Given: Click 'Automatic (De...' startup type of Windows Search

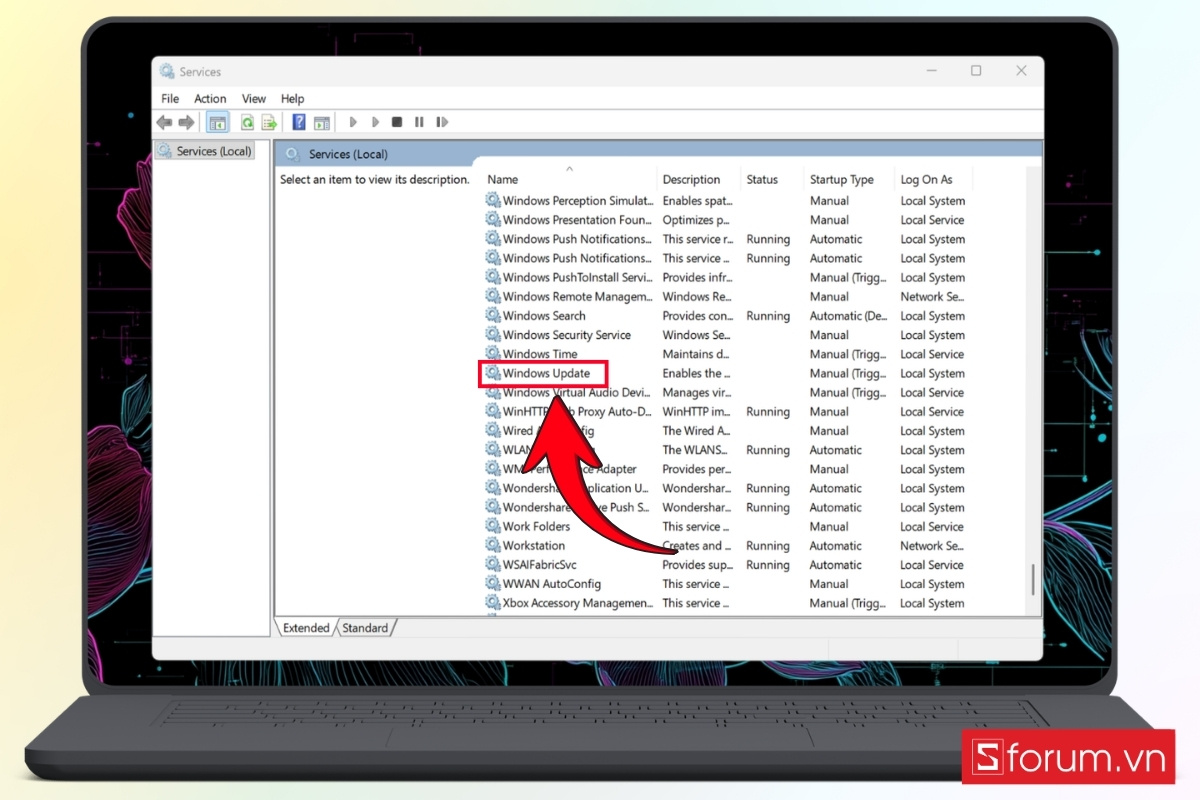Looking at the screenshot, I should click(848, 316).
